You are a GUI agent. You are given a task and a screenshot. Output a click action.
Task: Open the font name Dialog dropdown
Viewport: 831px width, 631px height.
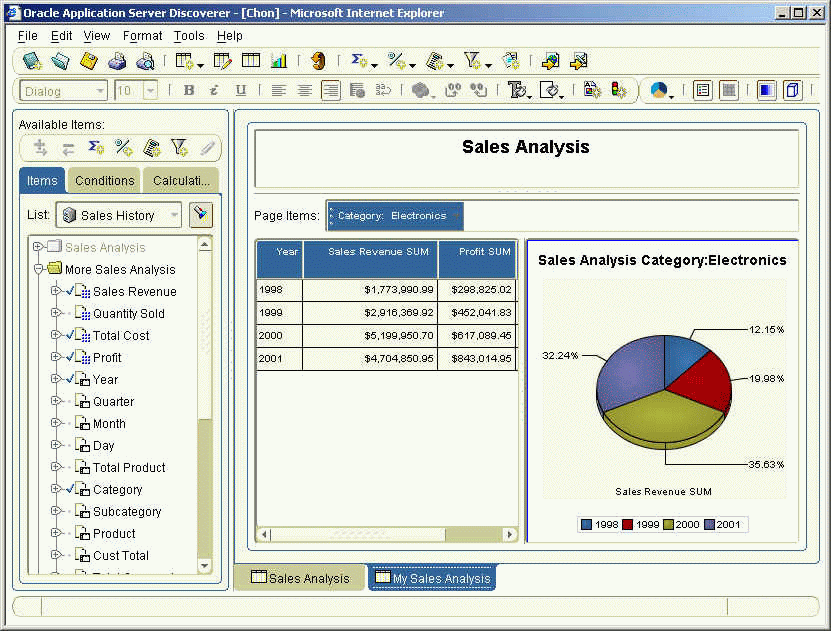point(100,91)
